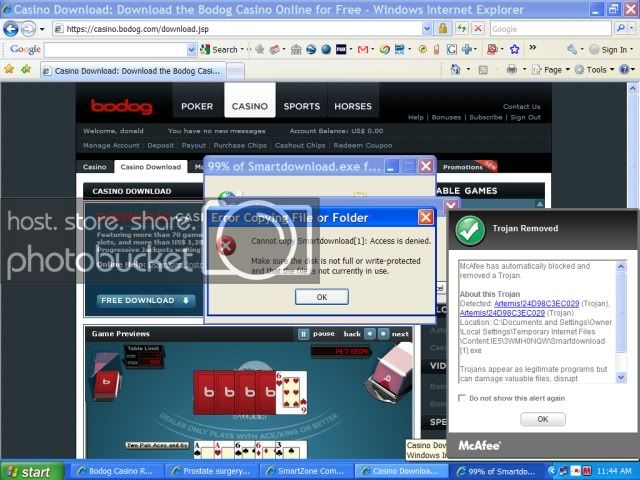The width and height of the screenshot is (640, 480).
Task: Click the FREE DOWNLOAD button
Action: coord(146,300)
